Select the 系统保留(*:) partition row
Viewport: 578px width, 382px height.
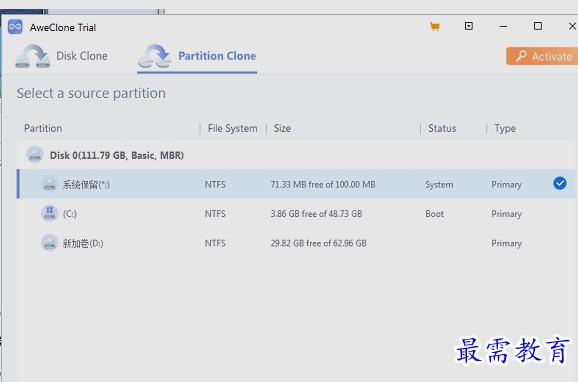[296, 184]
